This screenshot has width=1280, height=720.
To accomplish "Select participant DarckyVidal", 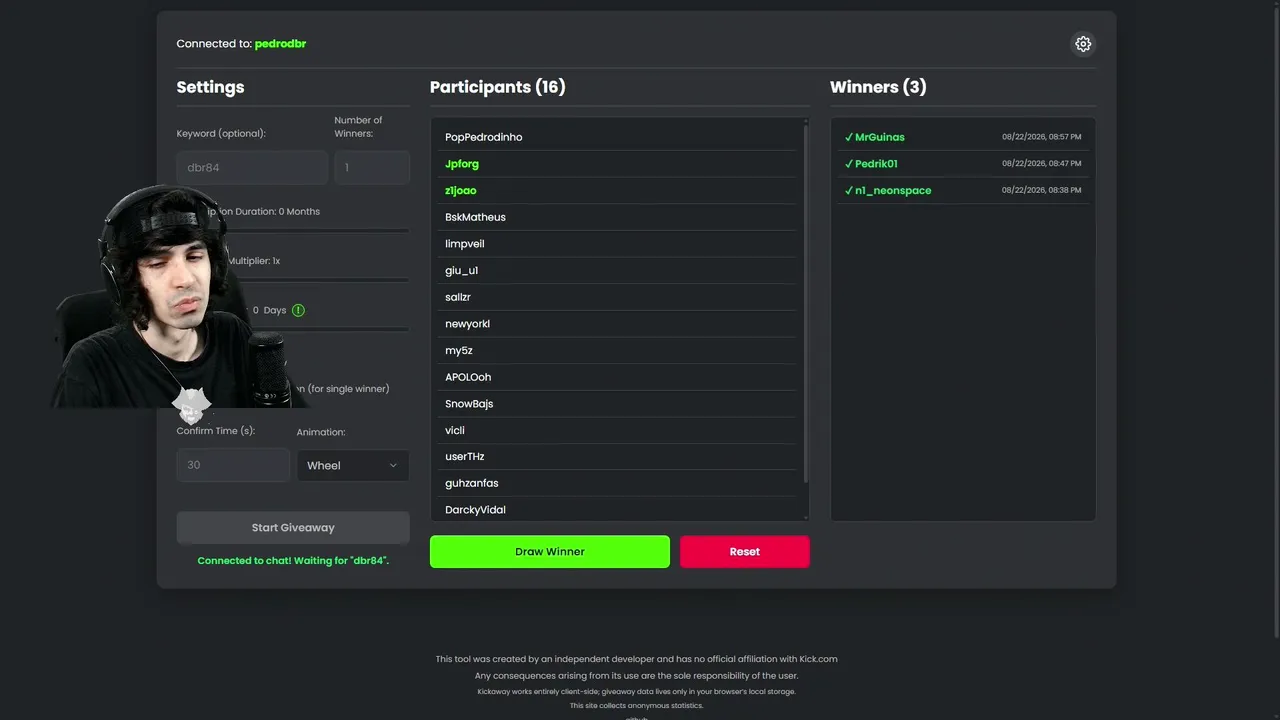I will [619, 509].
